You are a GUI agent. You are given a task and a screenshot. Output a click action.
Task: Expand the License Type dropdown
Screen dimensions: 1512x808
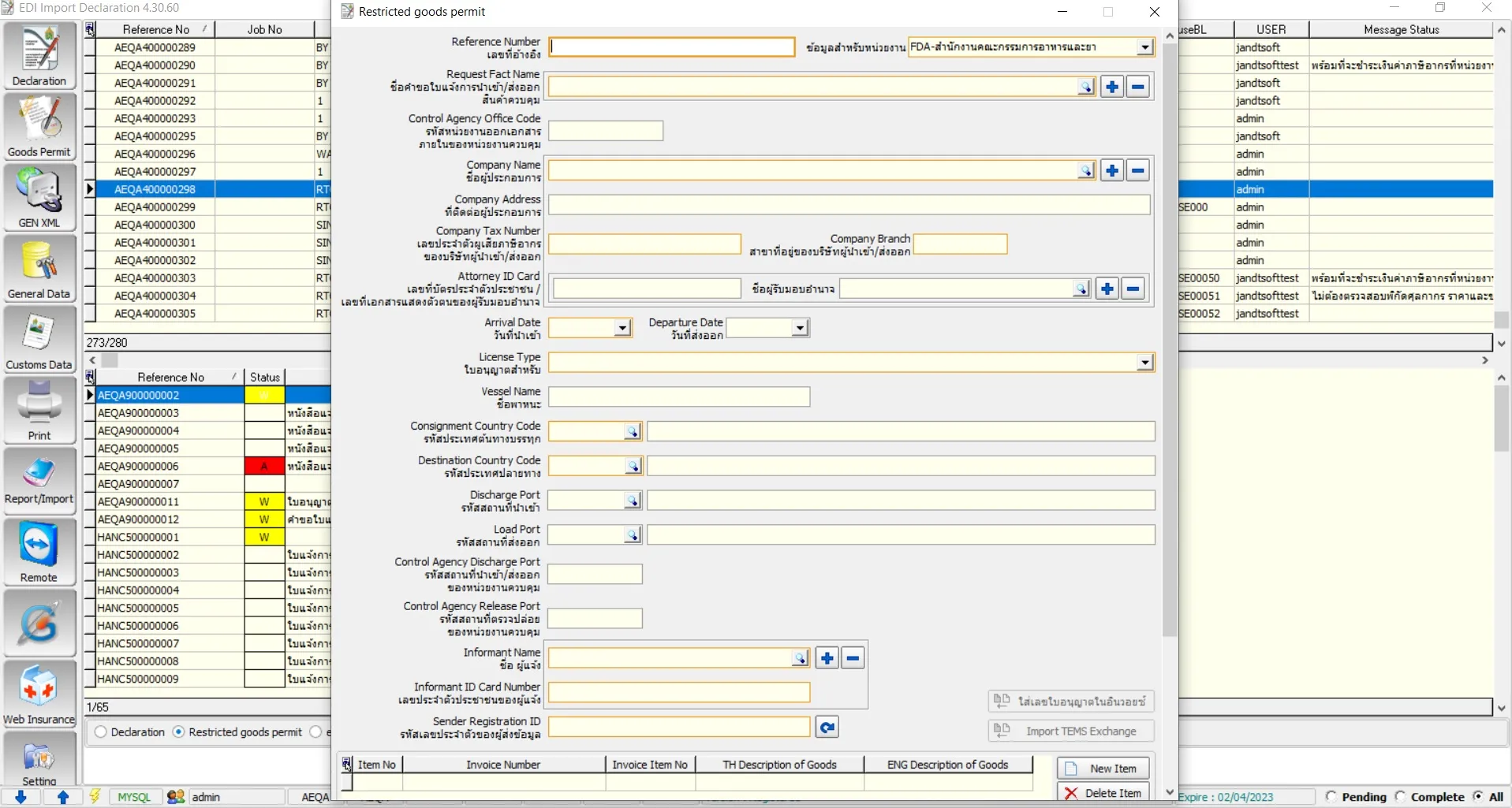1144,363
